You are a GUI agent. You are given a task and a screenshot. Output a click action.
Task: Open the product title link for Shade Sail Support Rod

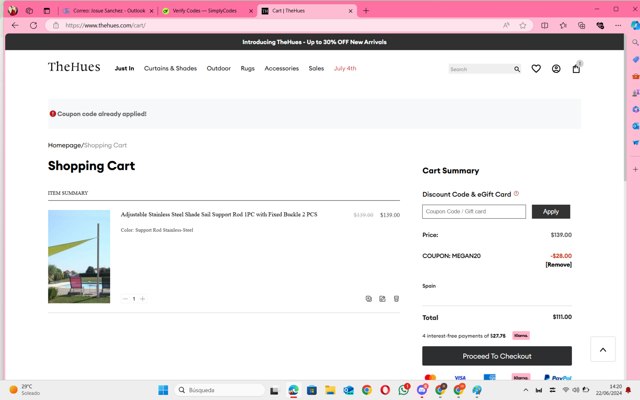coord(219,214)
